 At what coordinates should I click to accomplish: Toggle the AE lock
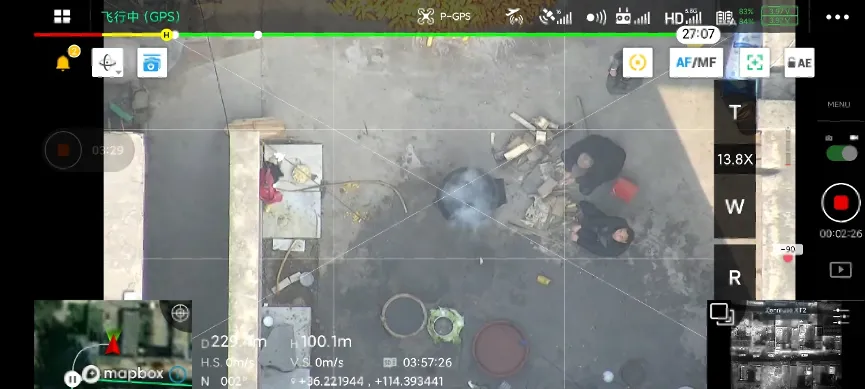[x=799, y=62]
